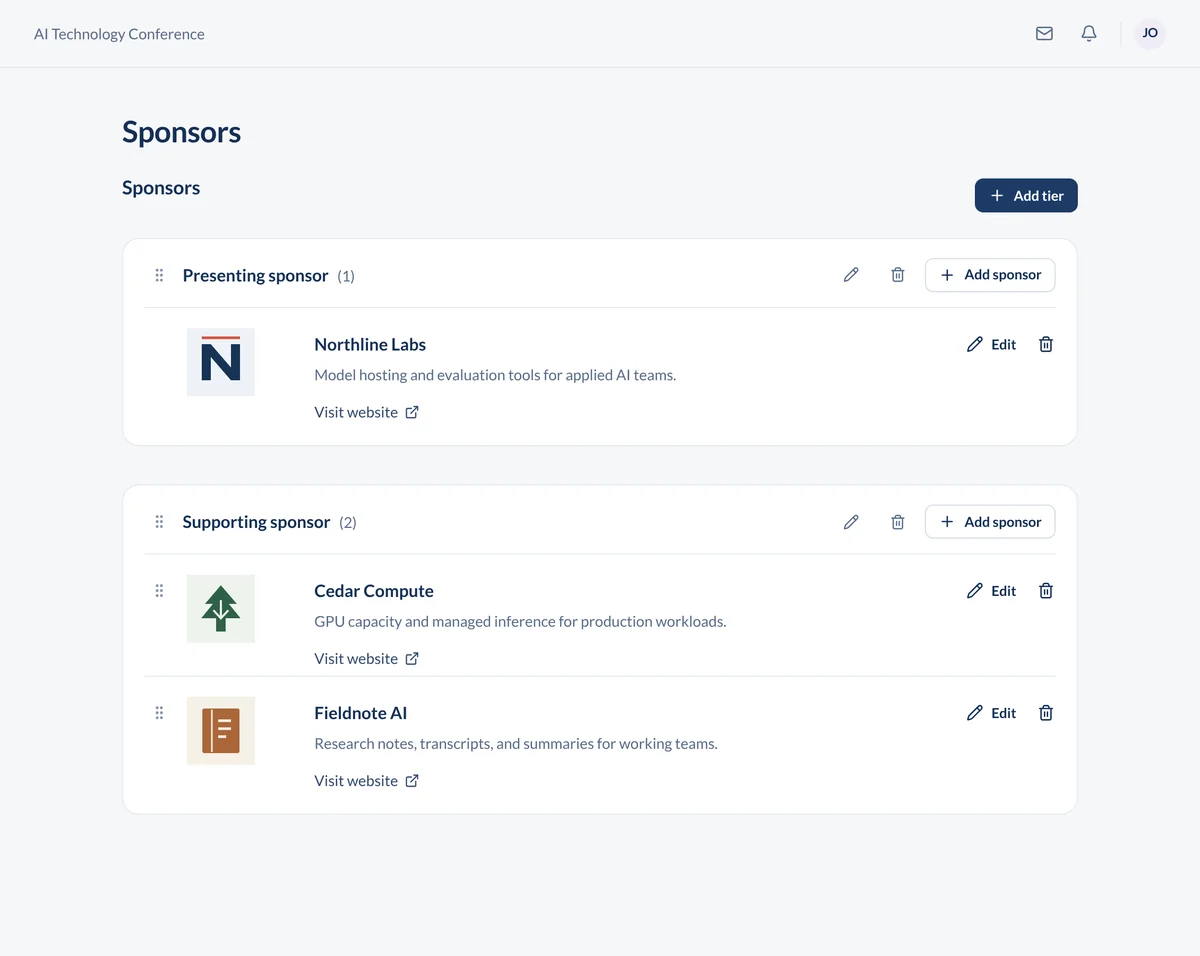Select the Cedar Compute name
The image size is (1200, 956).
pyautogui.click(x=374, y=591)
